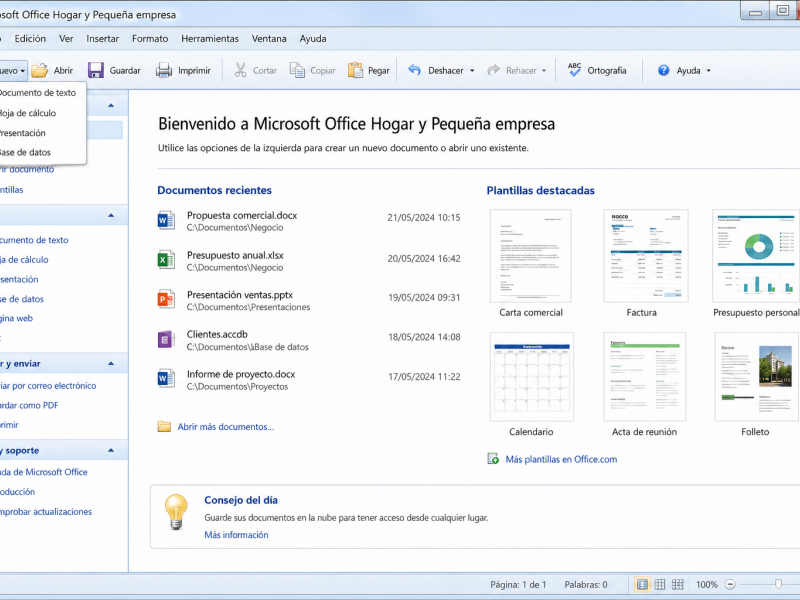Select the Carta comercial template thumbnail
This screenshot has width=800, height=600.
coord(531,256)
